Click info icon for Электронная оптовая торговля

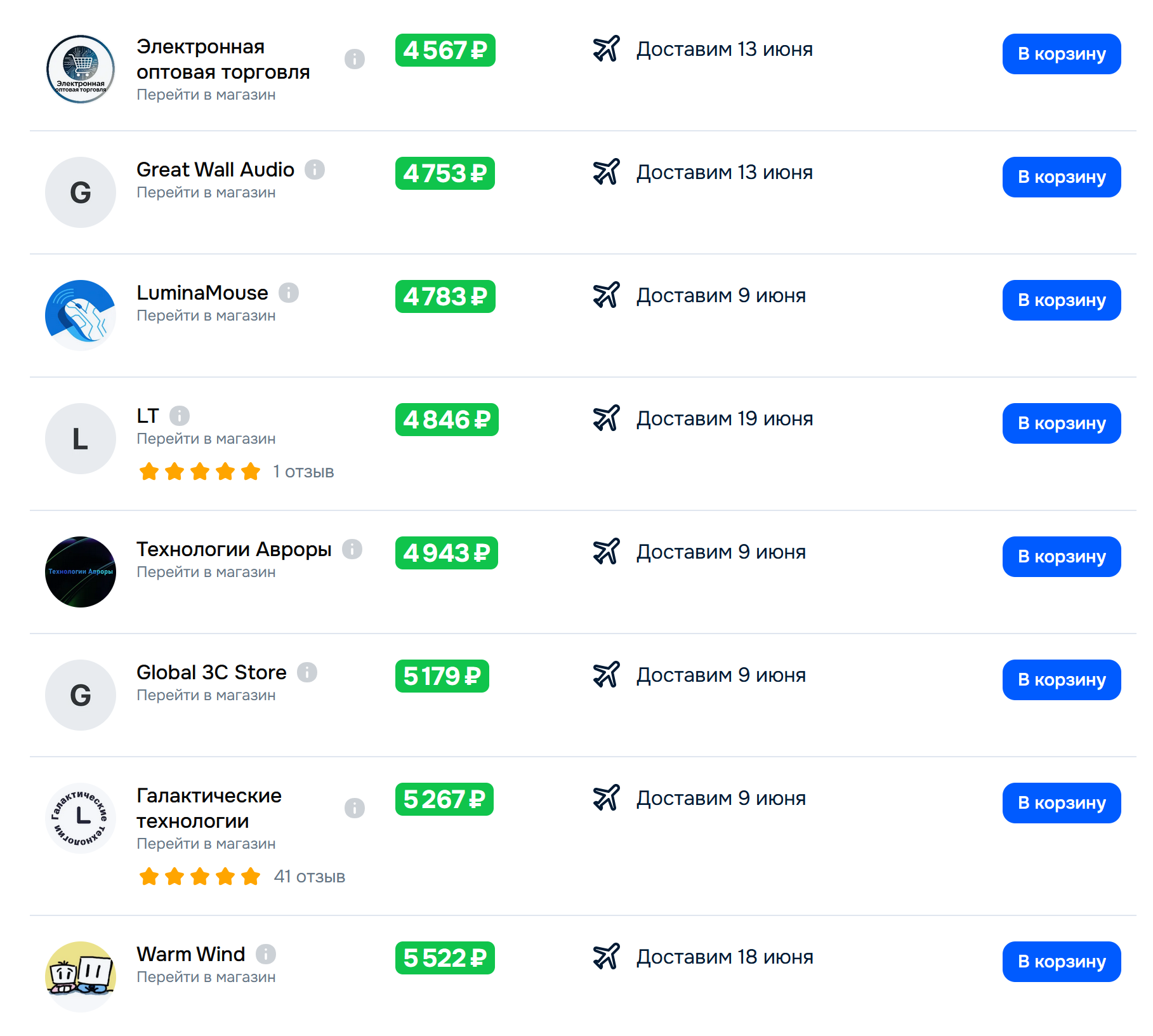pyautogui.click(x=355, y=59)
